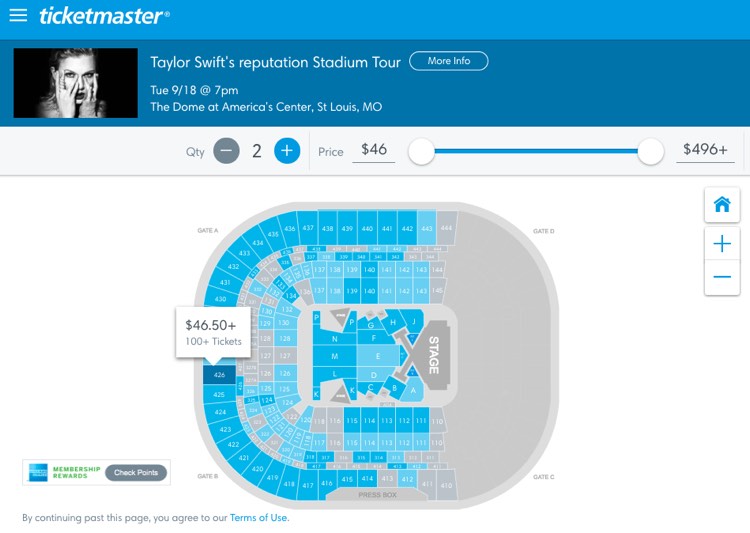This screenshot has height=533, width=750.
Task: Select highlighted section 426 on map
Action: coord(220,375)
